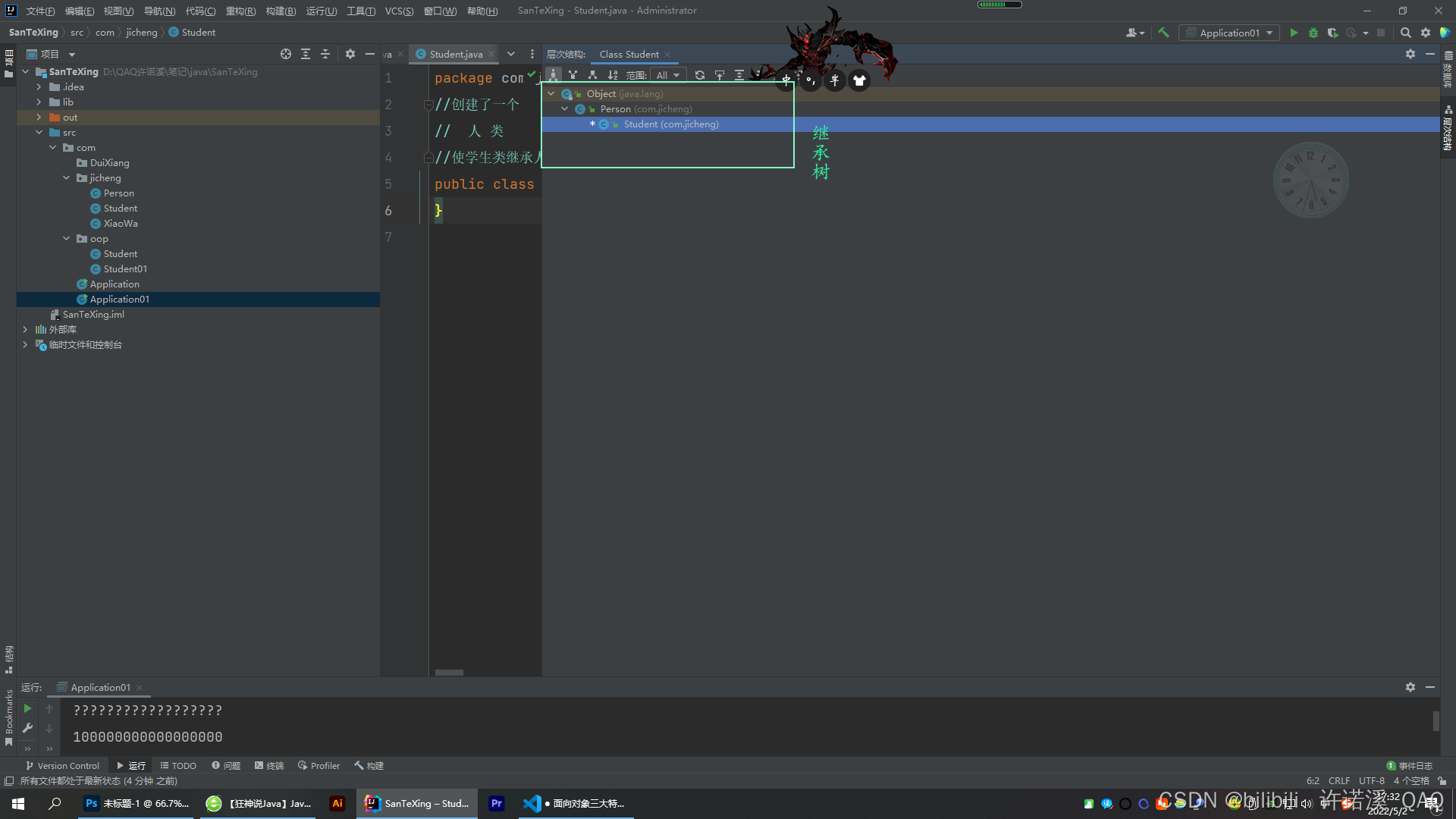
Task: Refresh the hierarchy tree
Action: click(700, 75)
